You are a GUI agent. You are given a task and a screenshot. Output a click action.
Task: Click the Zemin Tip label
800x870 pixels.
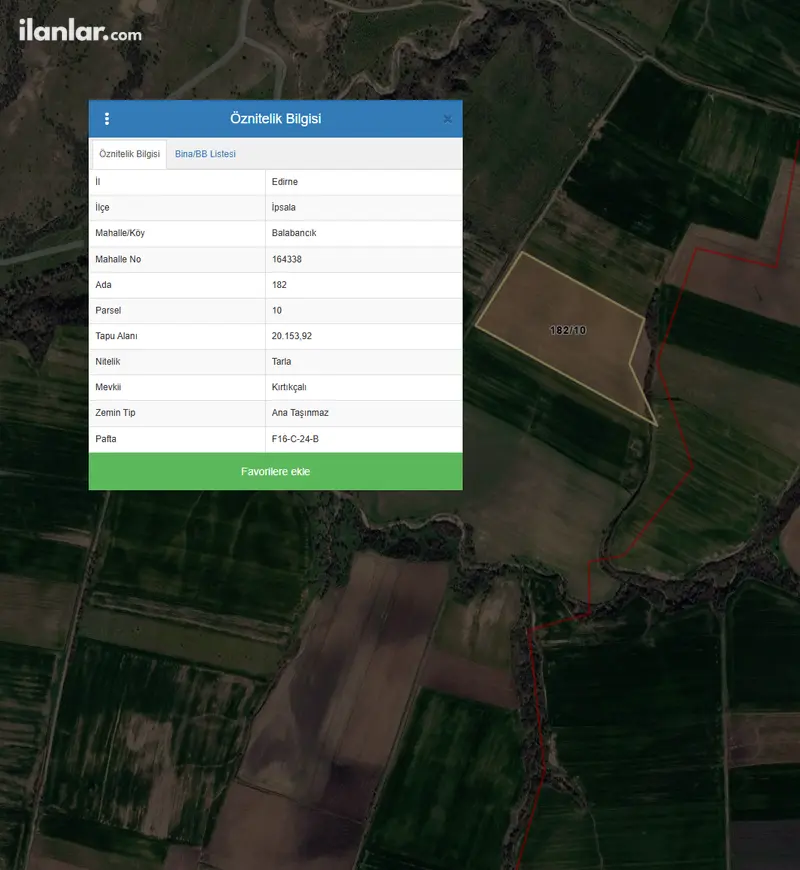(x=115, y=413)
